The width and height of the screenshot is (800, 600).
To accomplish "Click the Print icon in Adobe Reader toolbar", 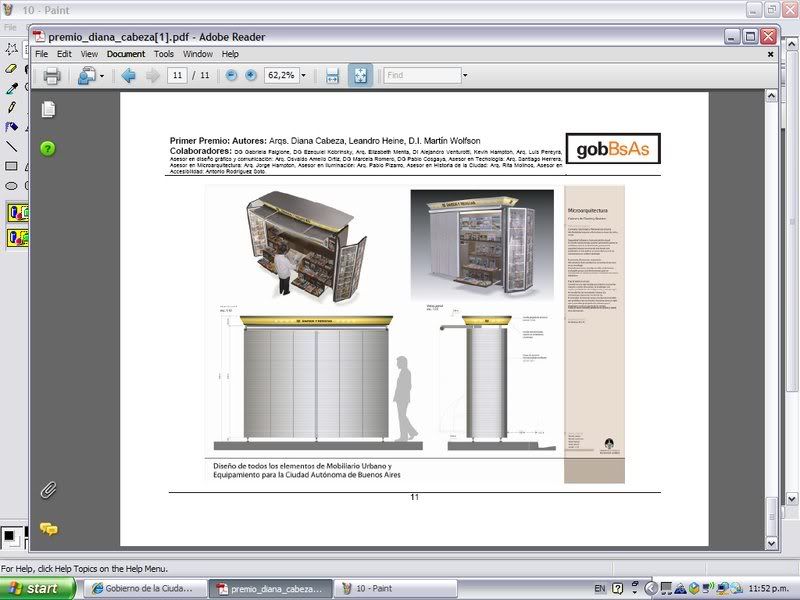I will tap(52, 76).
